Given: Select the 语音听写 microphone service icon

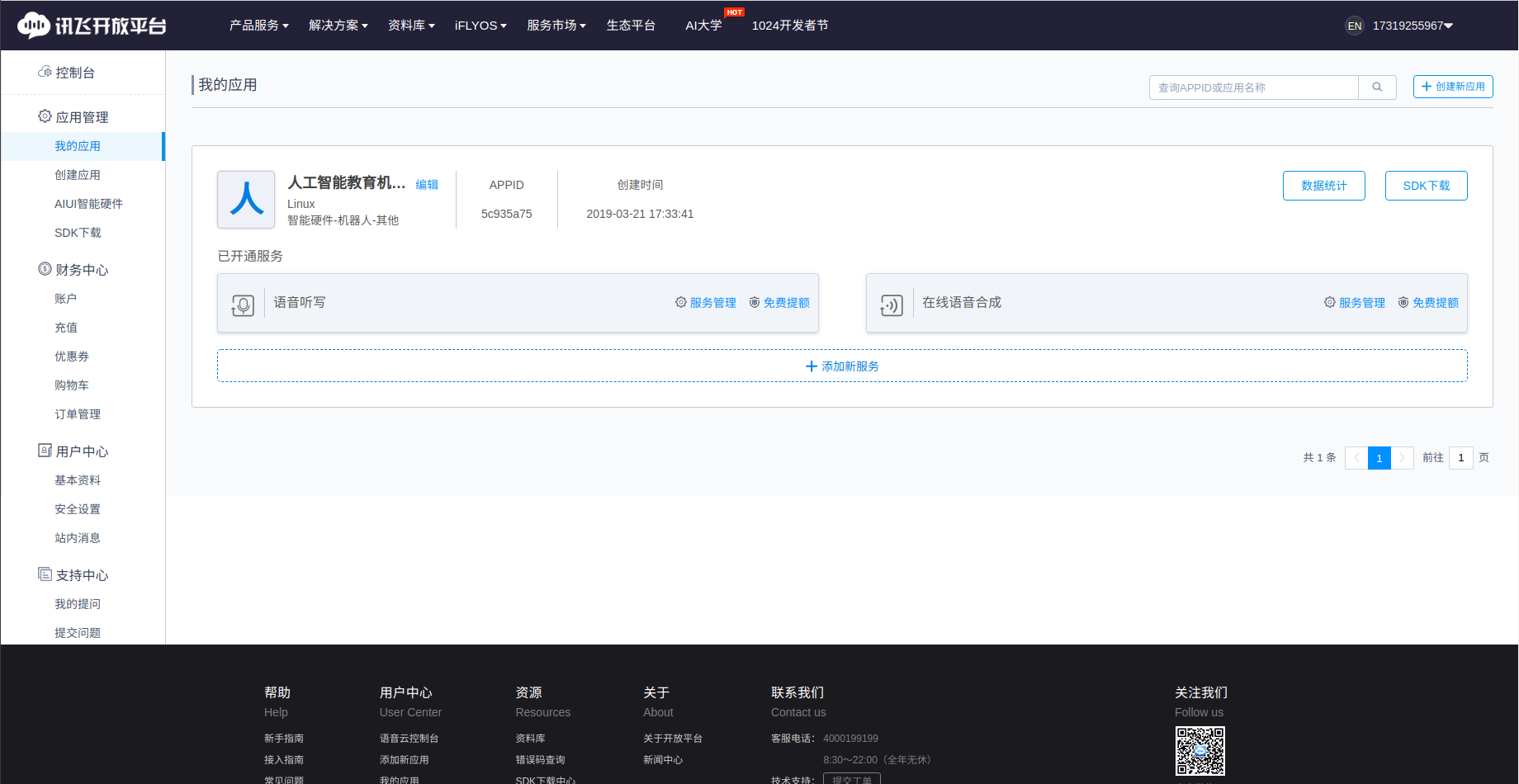Looking at the screenshot, I should (x=242, y=304).
